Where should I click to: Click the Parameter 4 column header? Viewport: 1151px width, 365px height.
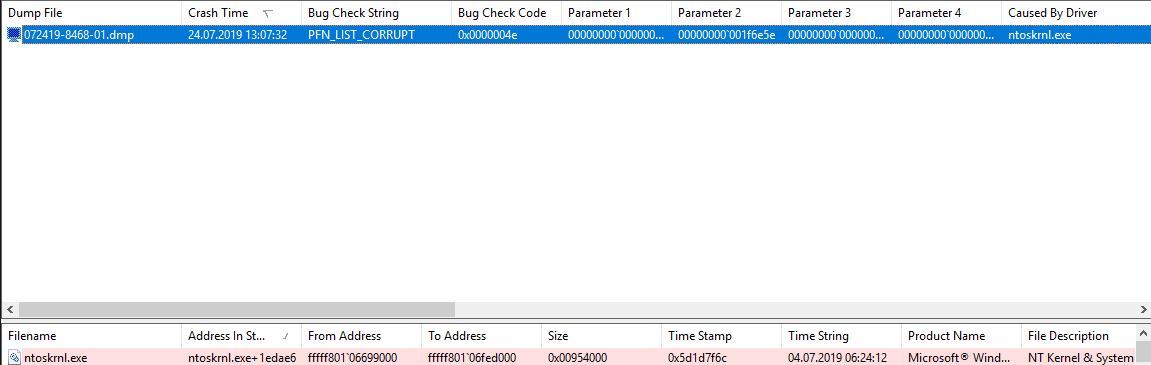[947, 12]
